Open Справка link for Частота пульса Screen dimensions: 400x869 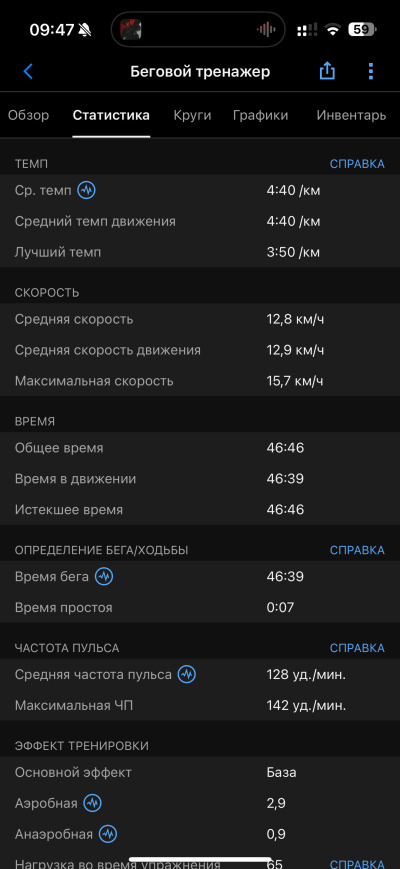357,648
